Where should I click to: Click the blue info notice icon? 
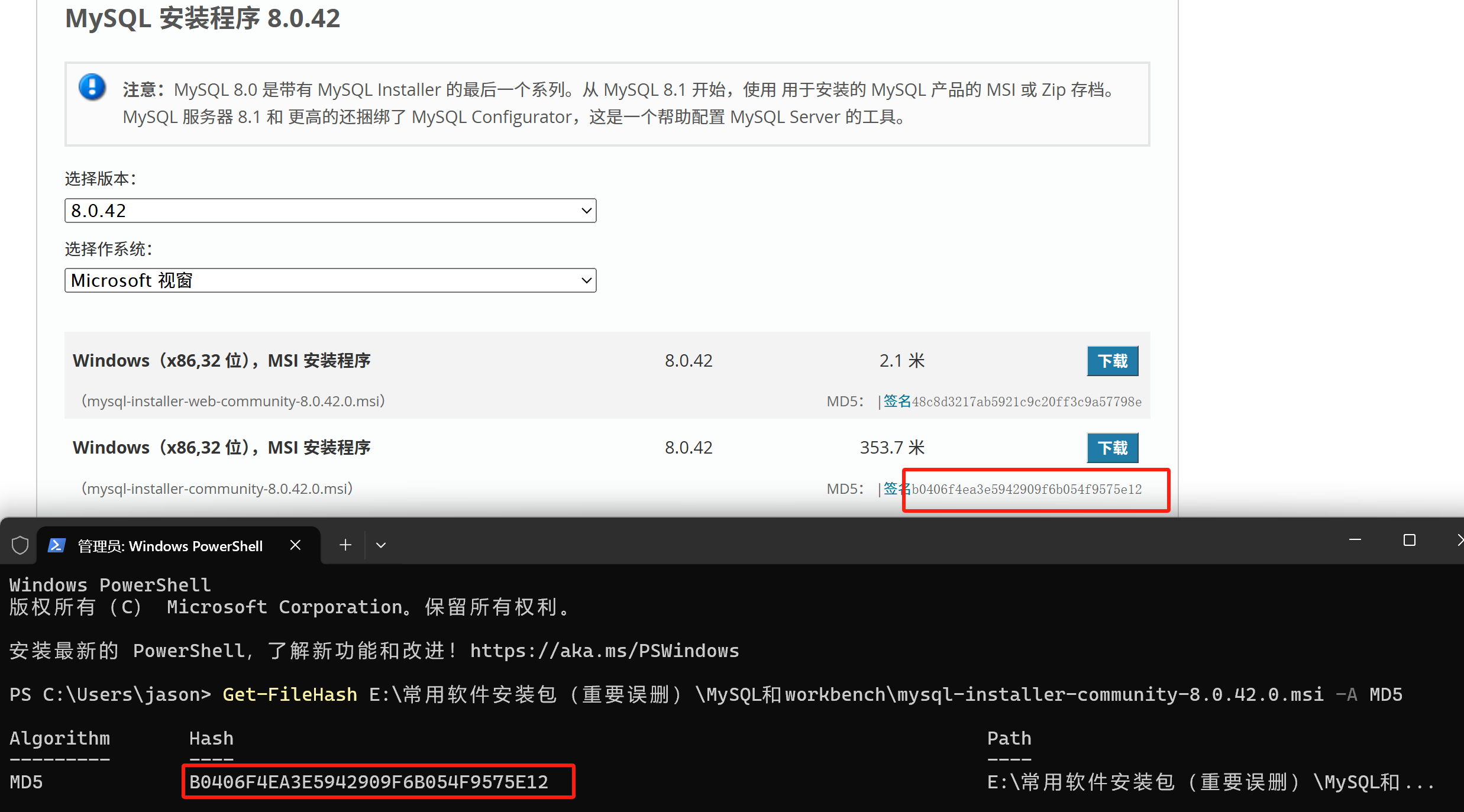tap(92, 88)
